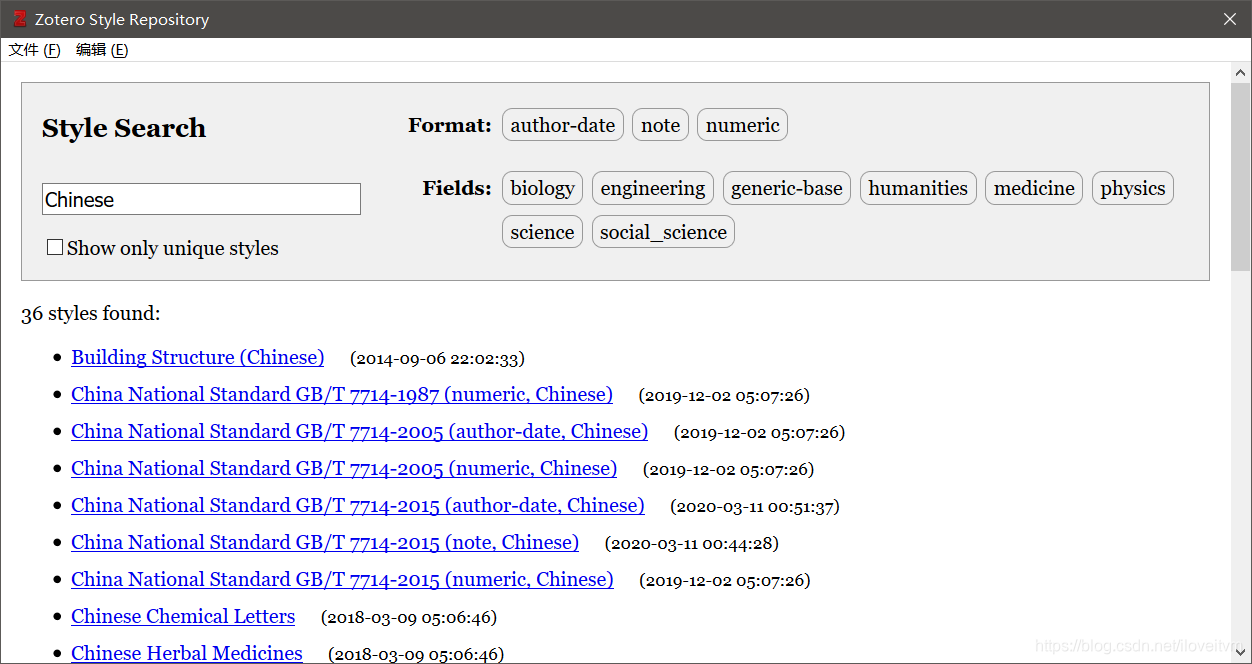
Task: Open the 文件 (F) menu
Action: click(35, 50)
